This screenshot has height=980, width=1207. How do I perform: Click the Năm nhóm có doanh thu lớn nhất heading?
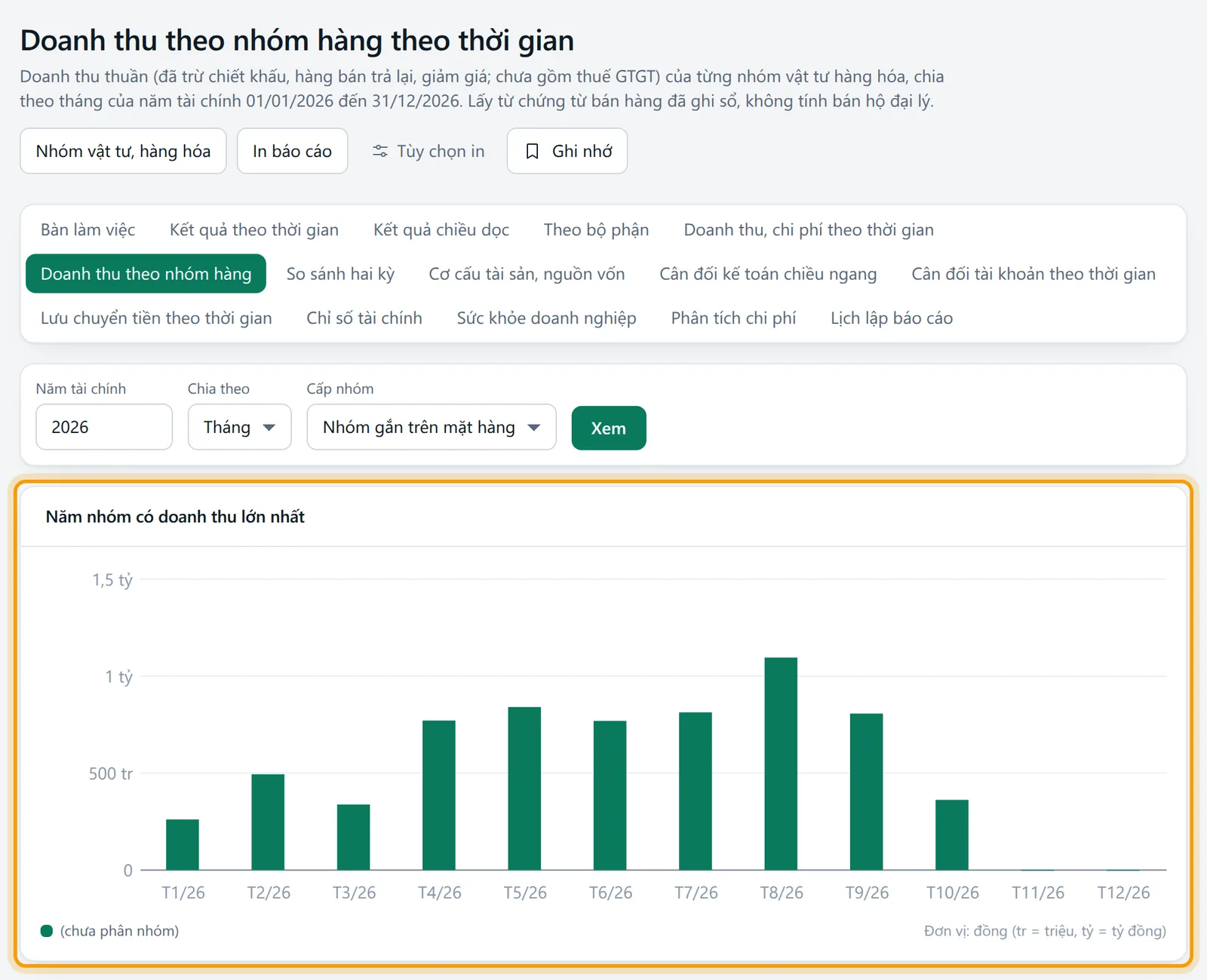[175, 517]
